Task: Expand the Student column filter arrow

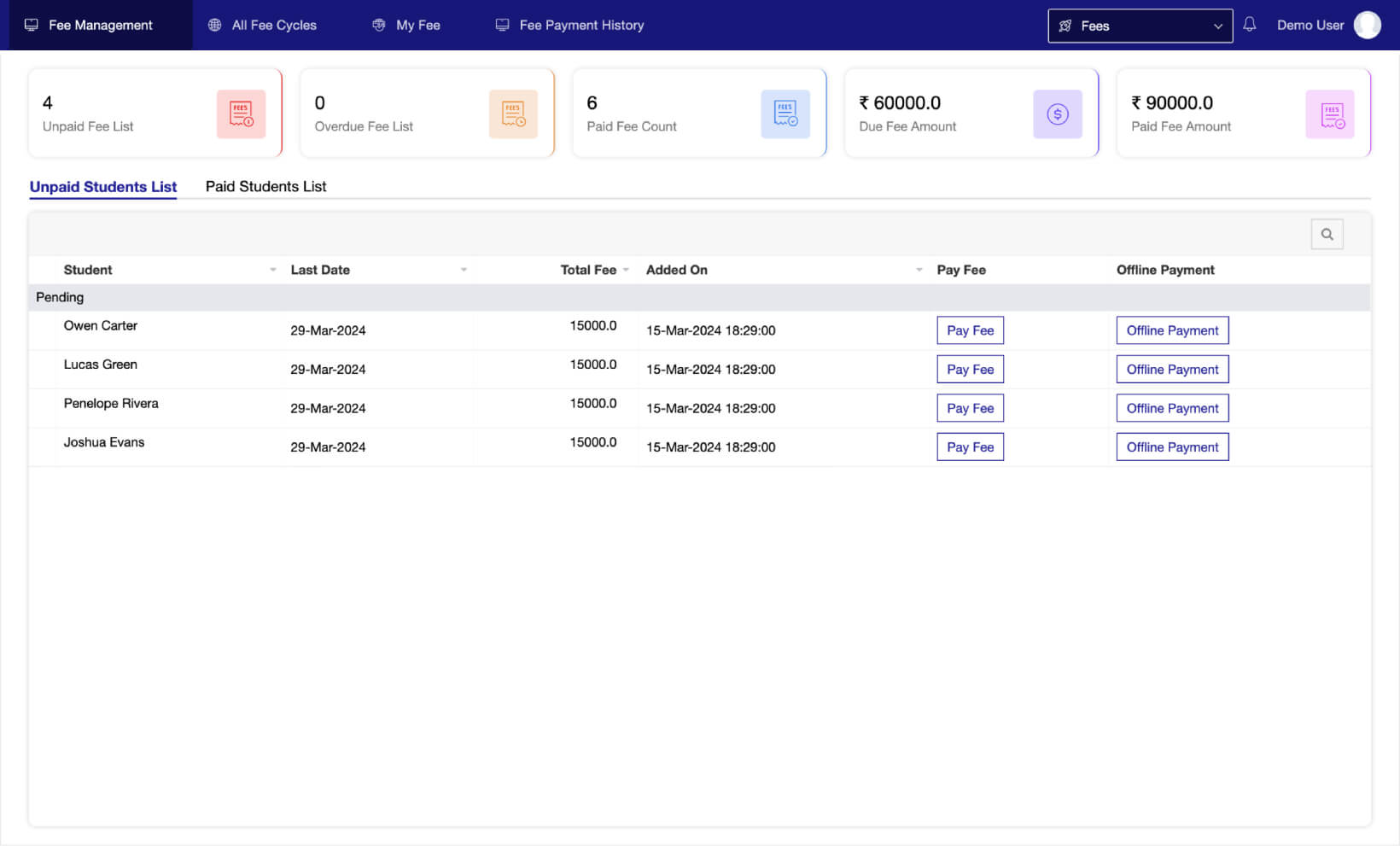Action: pos(273,270)
